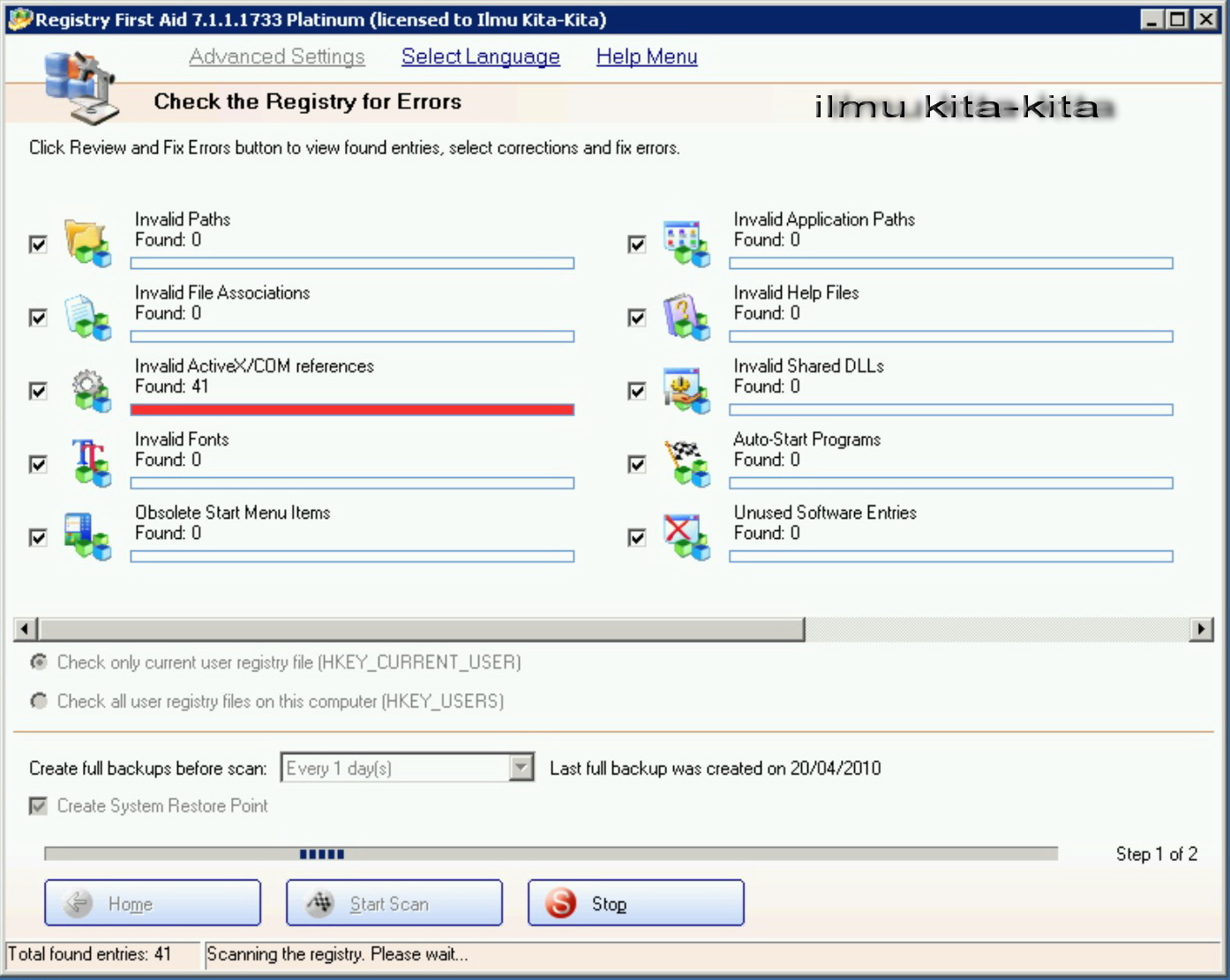Click the Invalid Shared DLLs icon
The height and width of the screenshot is (980, 1230).
point(686,390)
